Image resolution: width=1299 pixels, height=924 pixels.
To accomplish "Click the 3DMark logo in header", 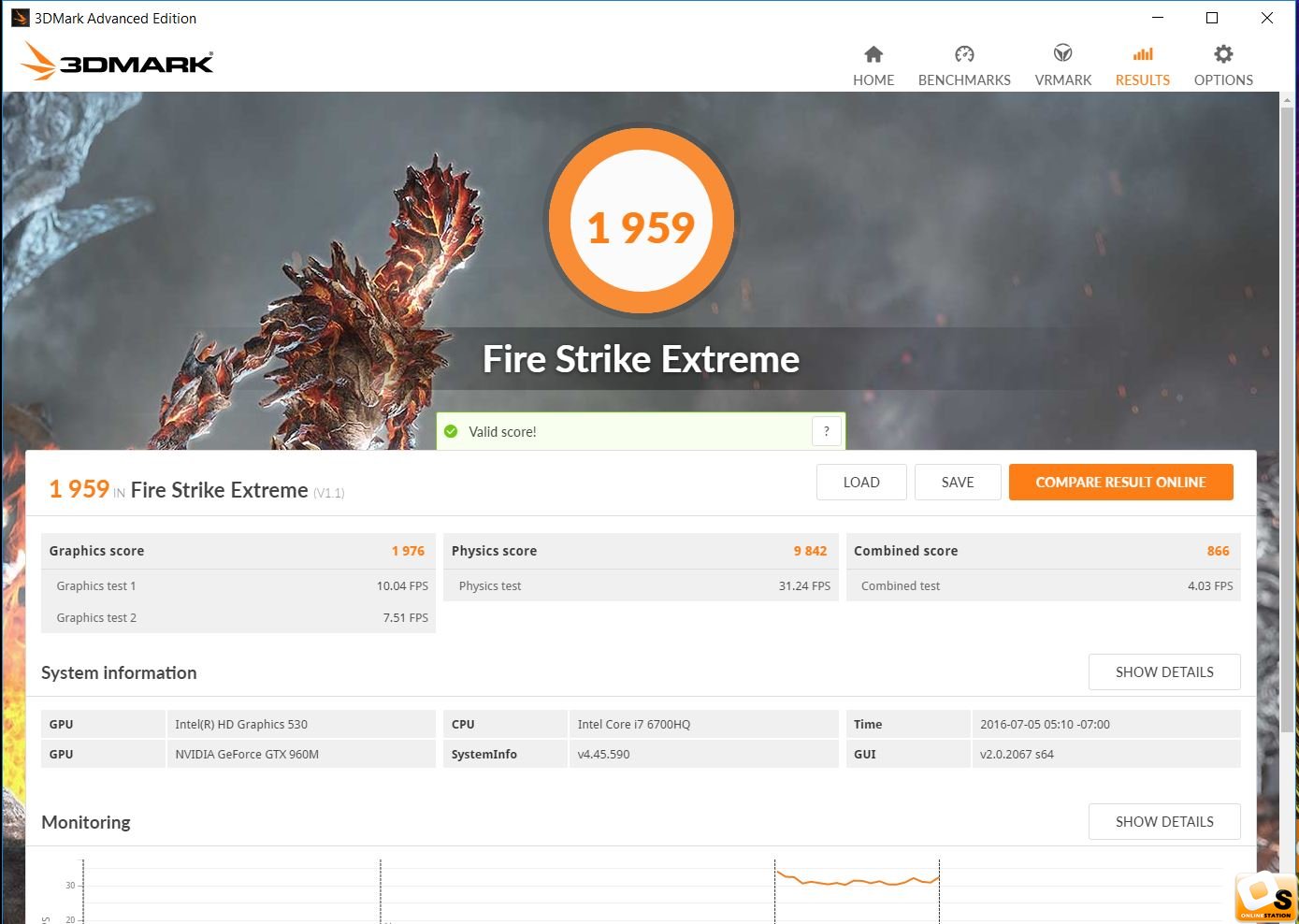I will [117, 62].
